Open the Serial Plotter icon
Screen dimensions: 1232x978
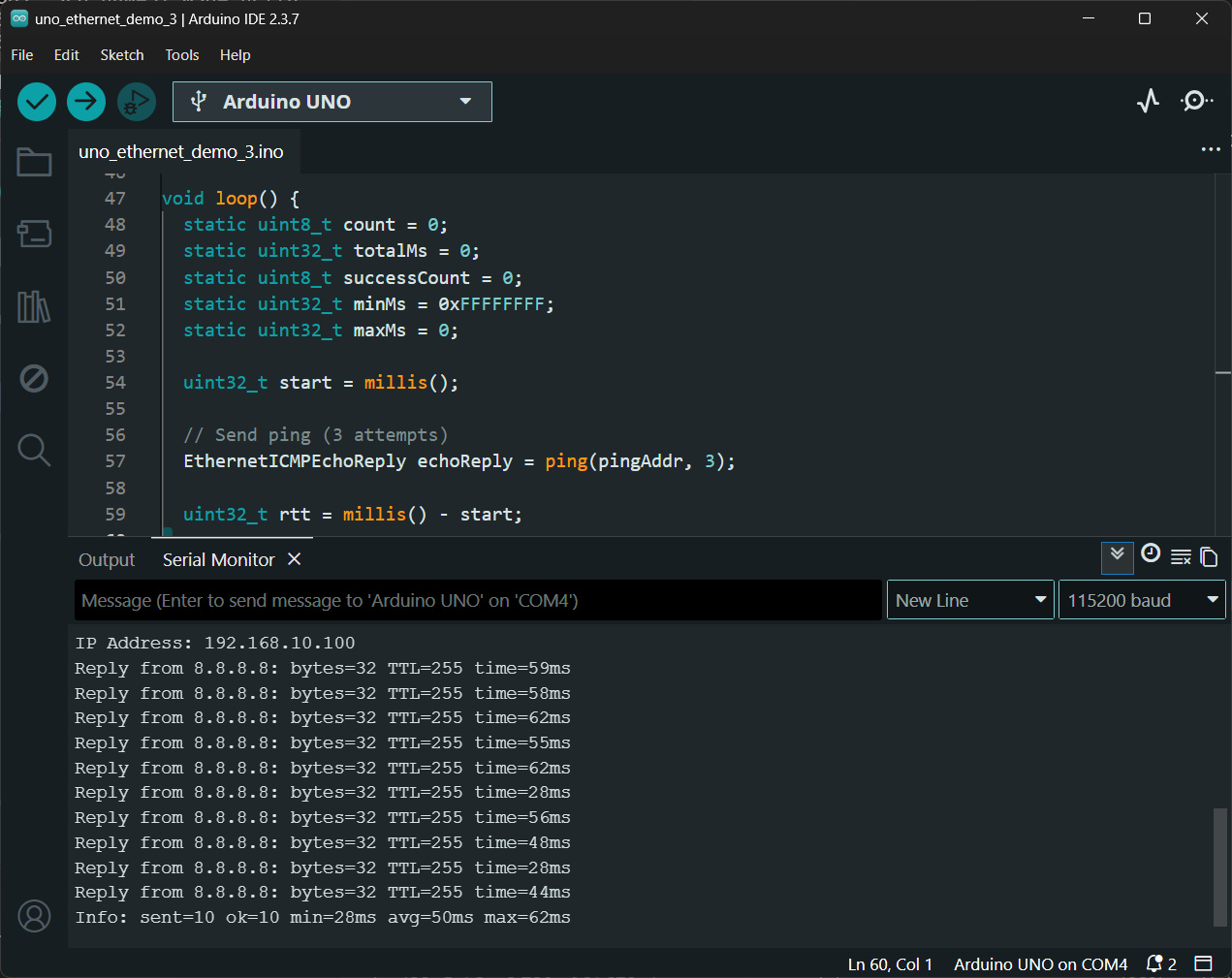click(x=1148, y=101)
